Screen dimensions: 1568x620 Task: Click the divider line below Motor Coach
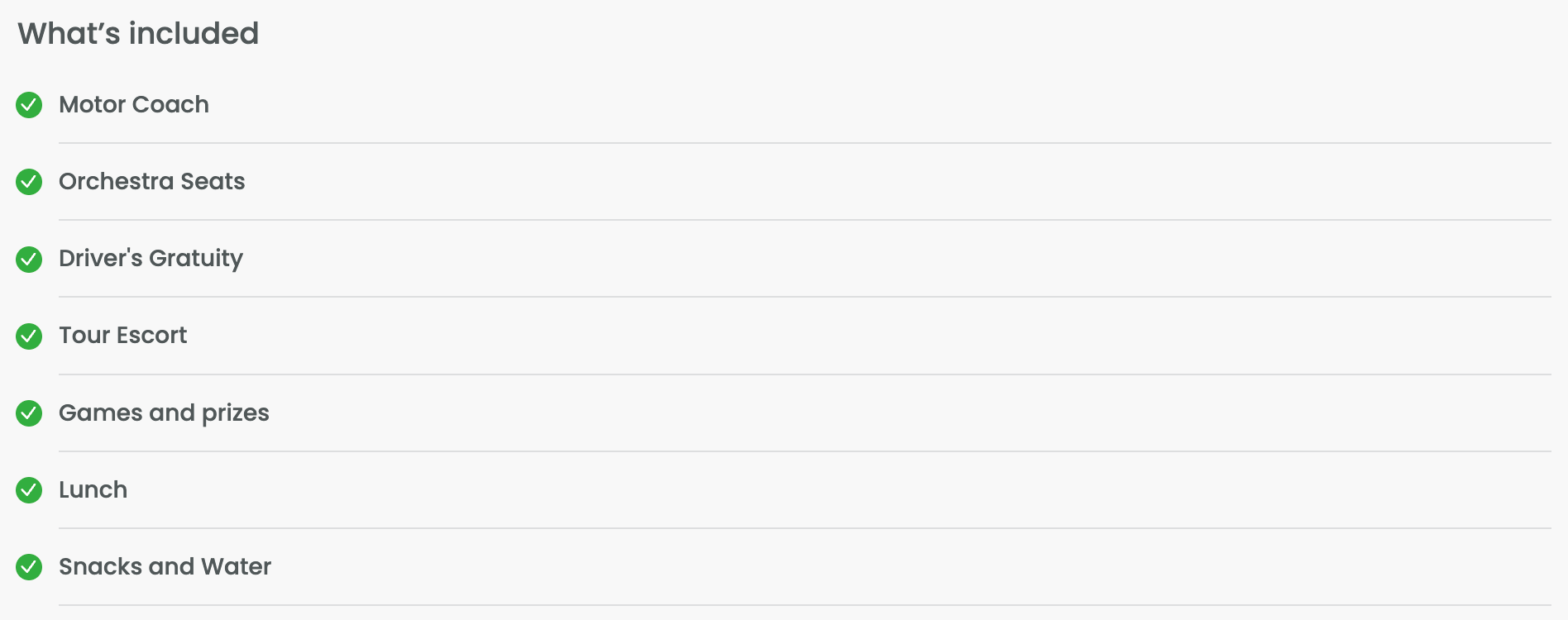(804, 143)
